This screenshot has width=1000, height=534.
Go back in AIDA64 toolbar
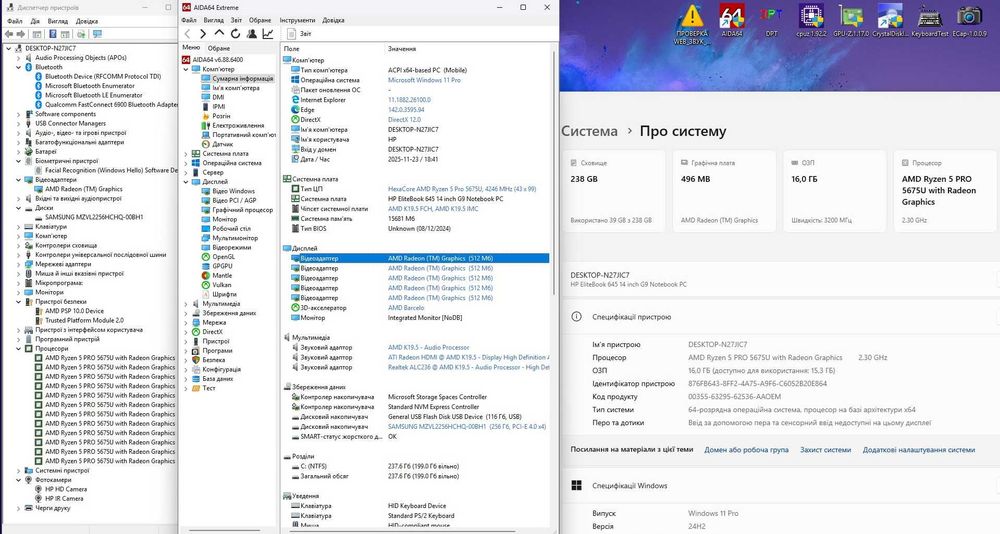(x=188, y=34)
